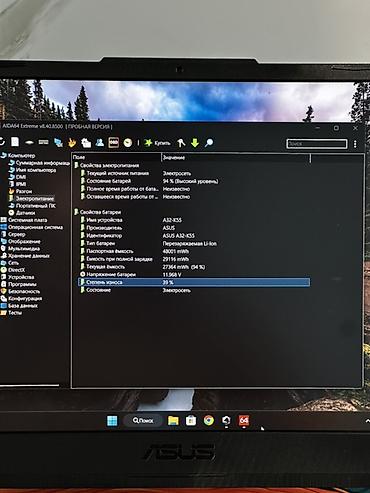Open the disk benchmark toolbar icon
The image size is (370, 493).
point(29,143)
